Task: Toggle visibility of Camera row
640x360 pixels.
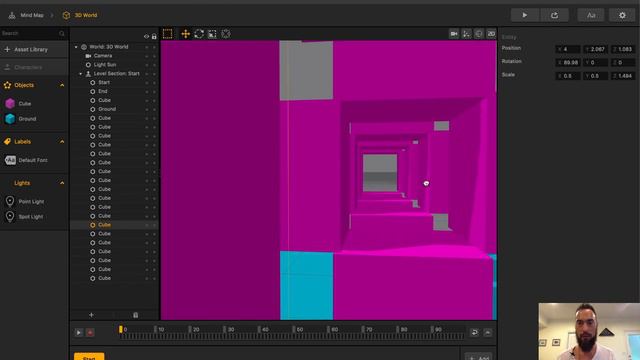Action: pos(147,56)
